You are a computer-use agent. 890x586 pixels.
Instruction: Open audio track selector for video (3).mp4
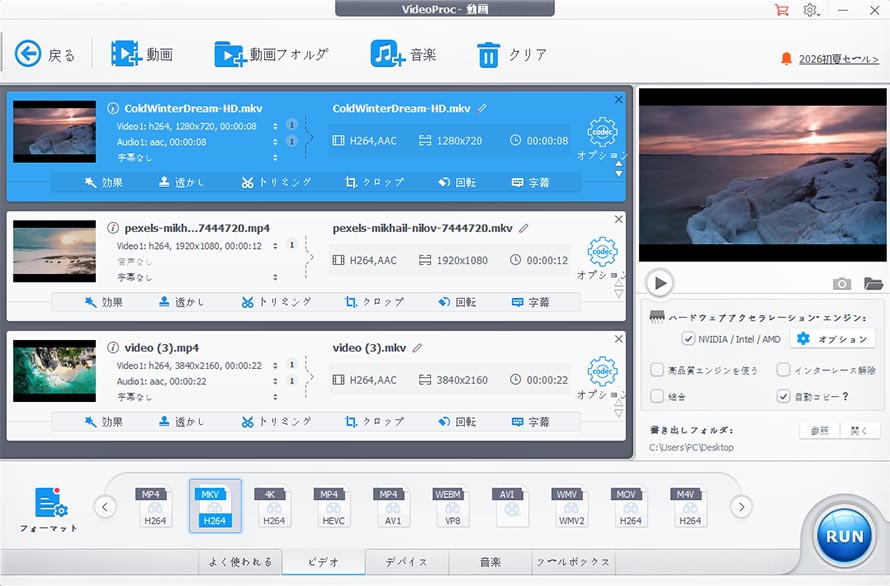275,382
